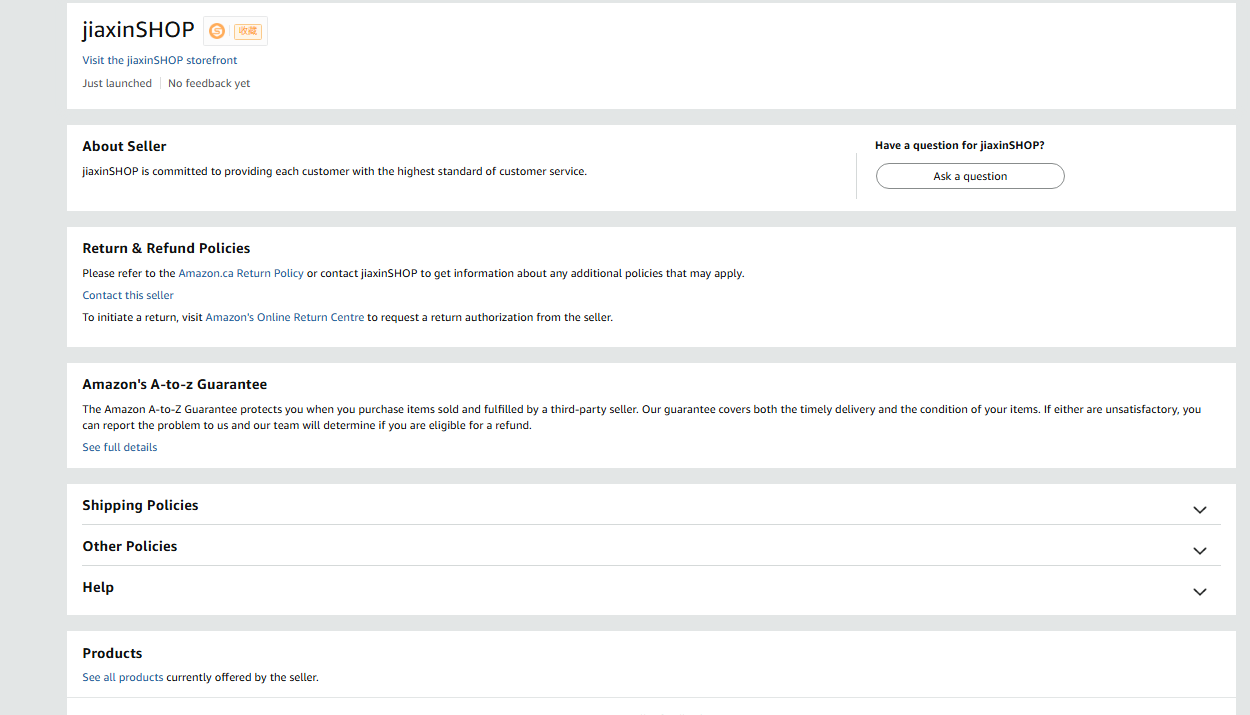Open the Shipping Policies section heading

[140, 505]
